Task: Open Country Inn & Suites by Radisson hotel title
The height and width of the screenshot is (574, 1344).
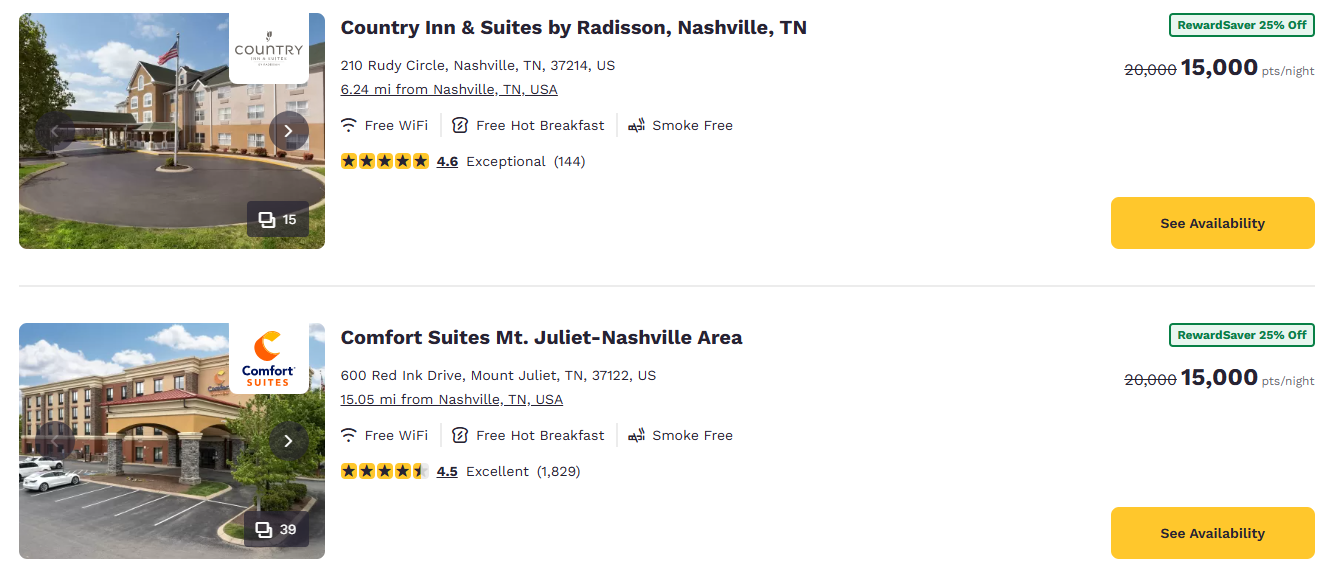Action: point(573,27)
